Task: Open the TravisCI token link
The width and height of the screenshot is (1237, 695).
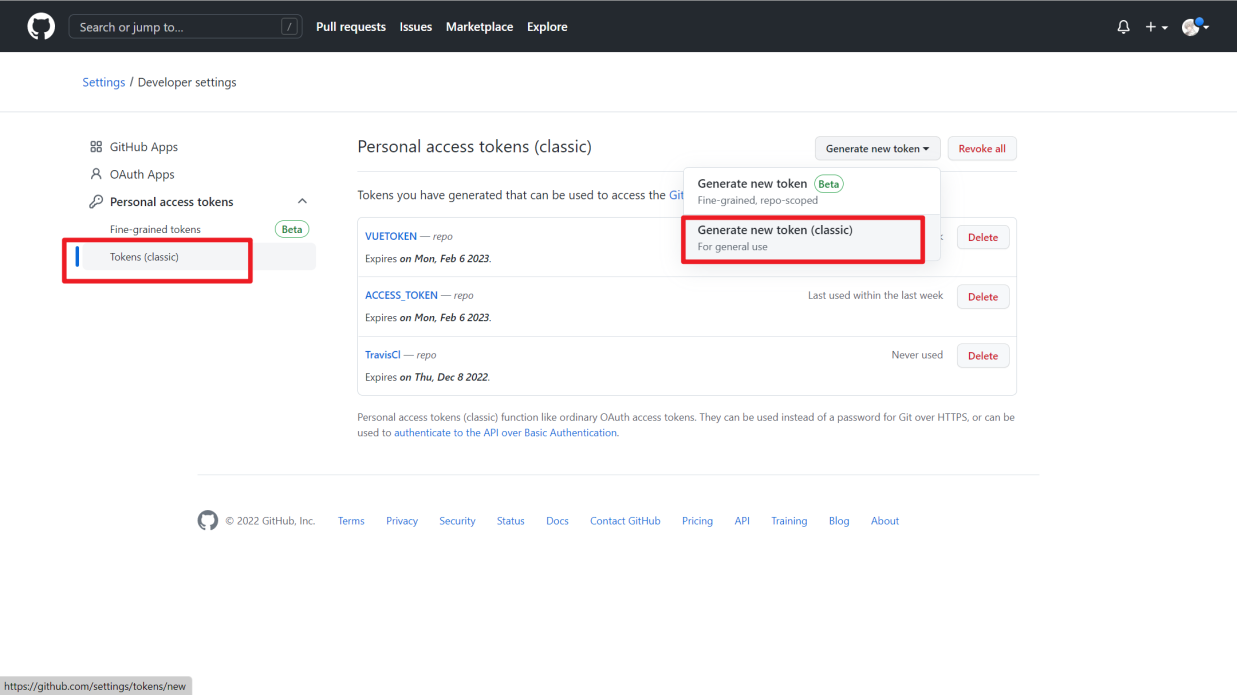Action: pyautogui.click(x=383, y=354)
